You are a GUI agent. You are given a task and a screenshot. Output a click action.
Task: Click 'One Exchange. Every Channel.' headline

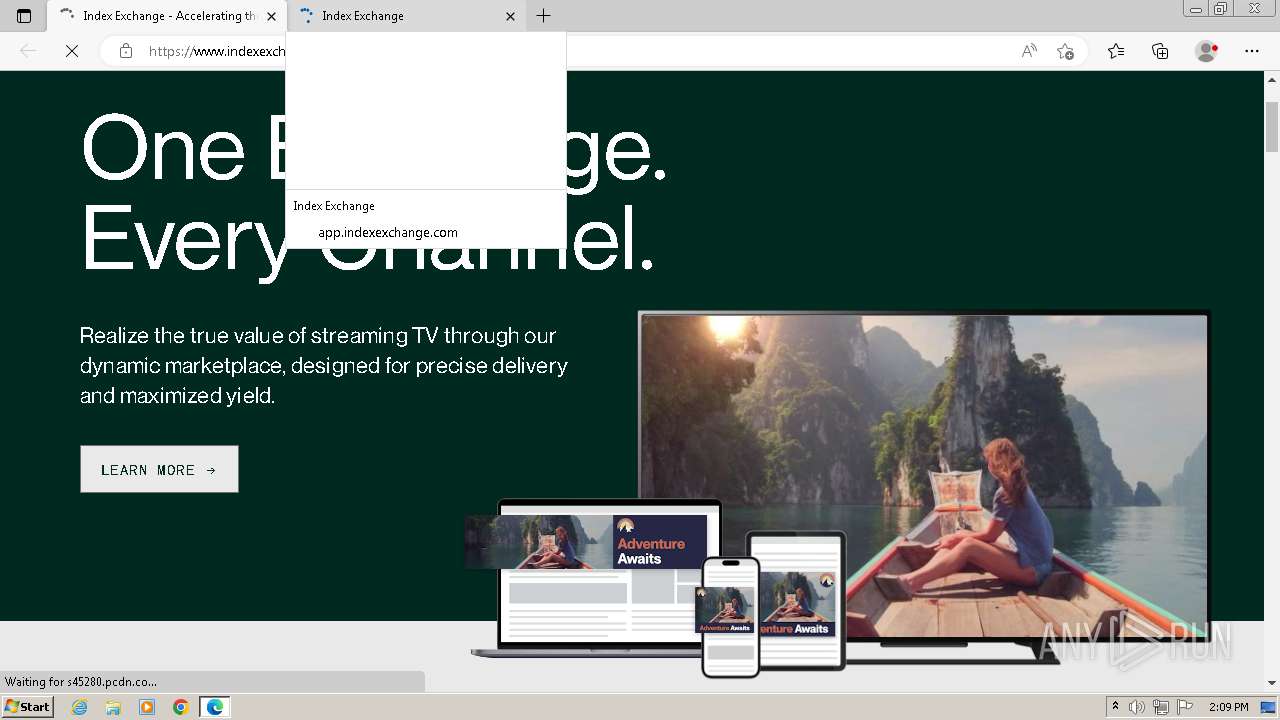[x=374, y=194]
